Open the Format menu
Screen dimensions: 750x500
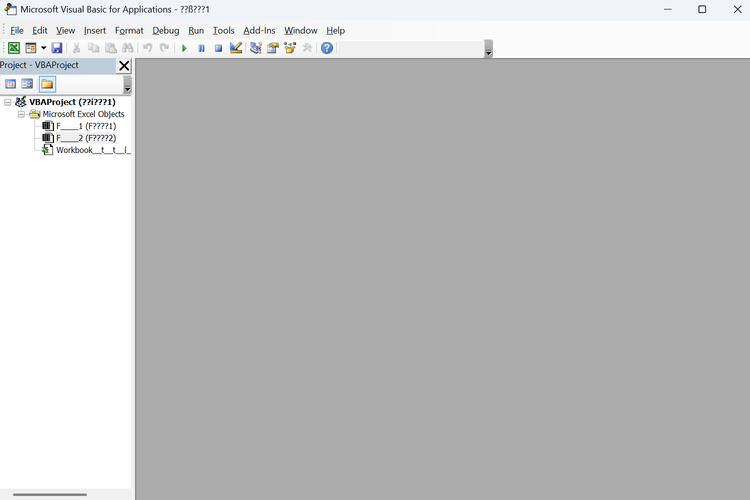pos(129,31)
